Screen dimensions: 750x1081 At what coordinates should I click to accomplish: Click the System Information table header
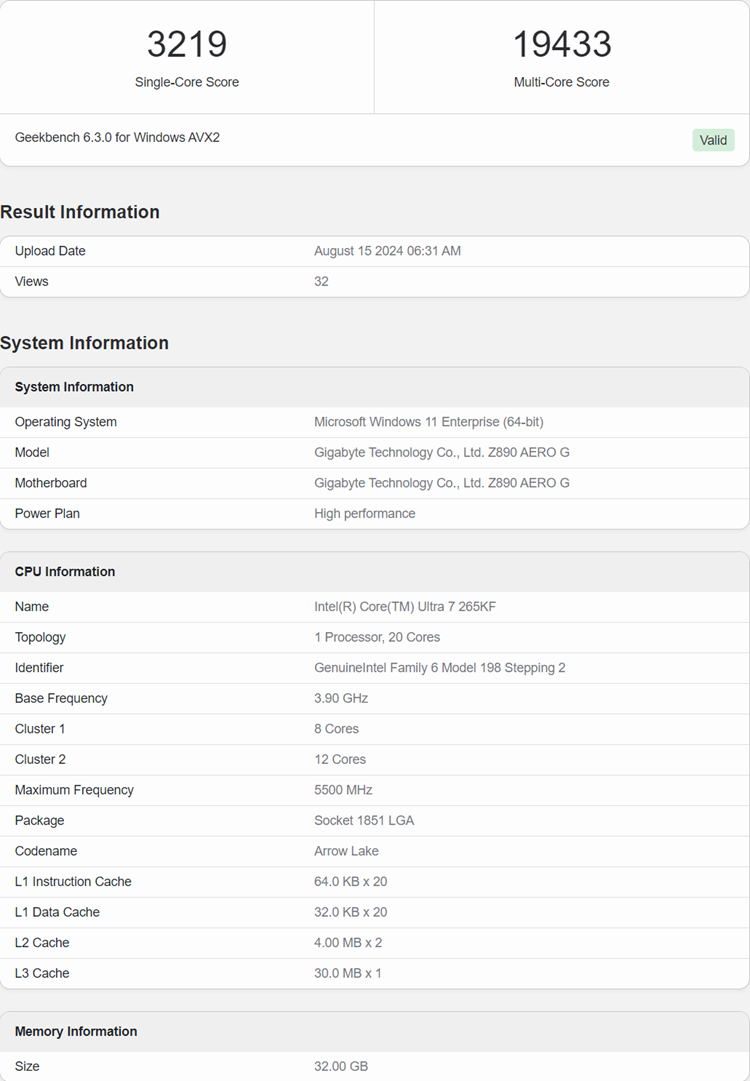pos(74,387)
